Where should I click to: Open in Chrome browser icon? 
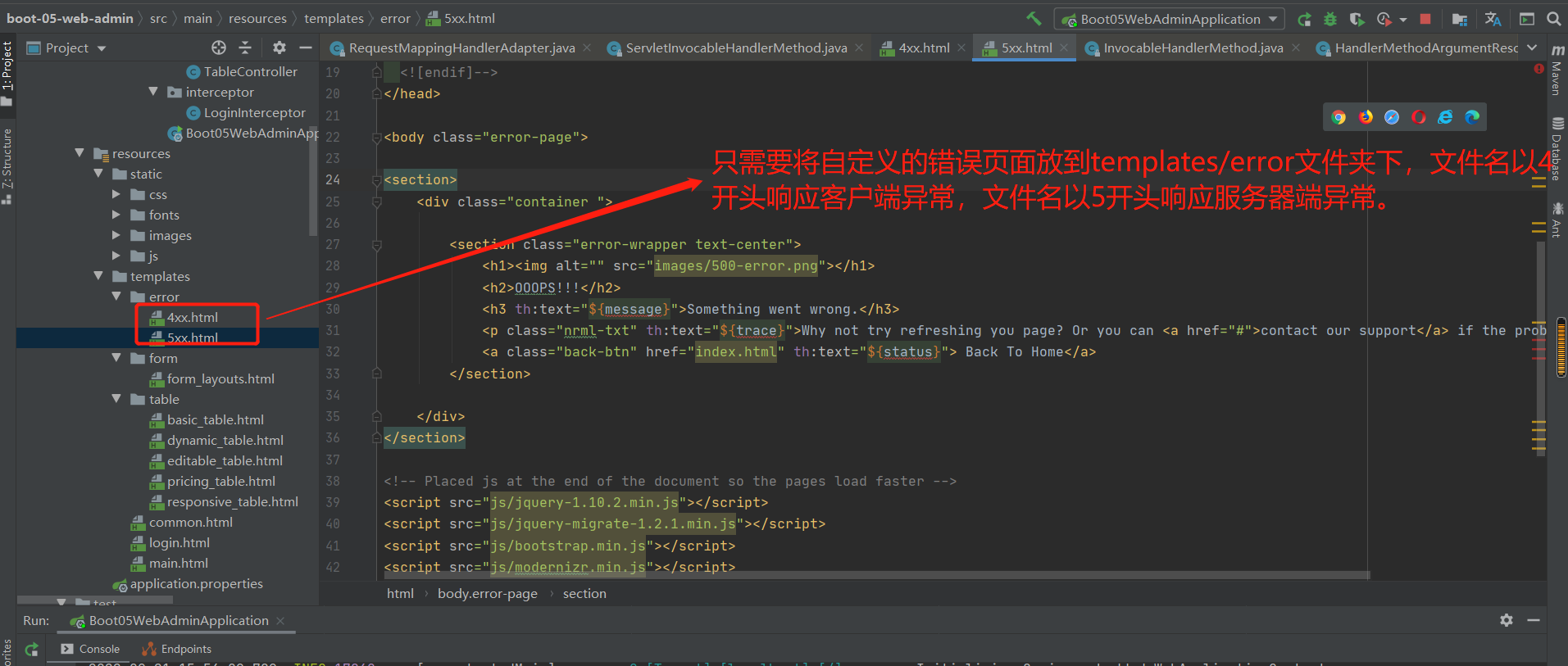coord(1338,117)
